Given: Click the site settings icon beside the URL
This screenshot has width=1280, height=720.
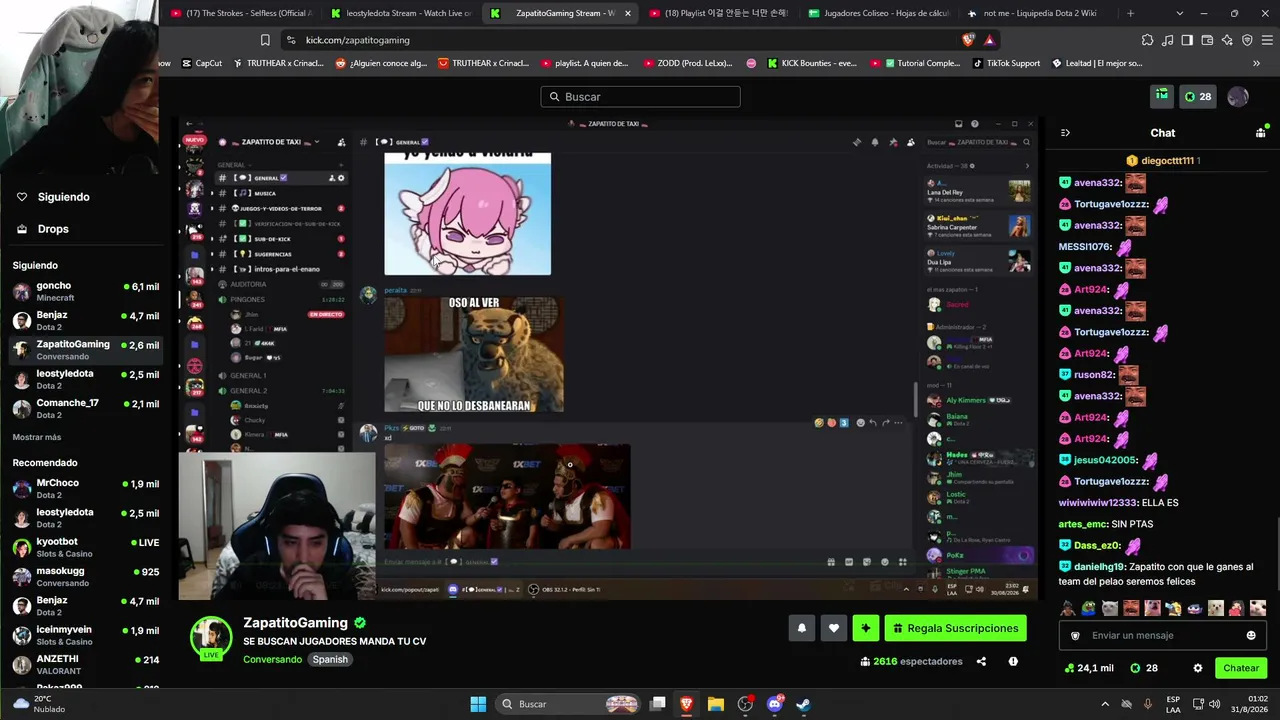Looking at the screenshot, I should 291,40.
